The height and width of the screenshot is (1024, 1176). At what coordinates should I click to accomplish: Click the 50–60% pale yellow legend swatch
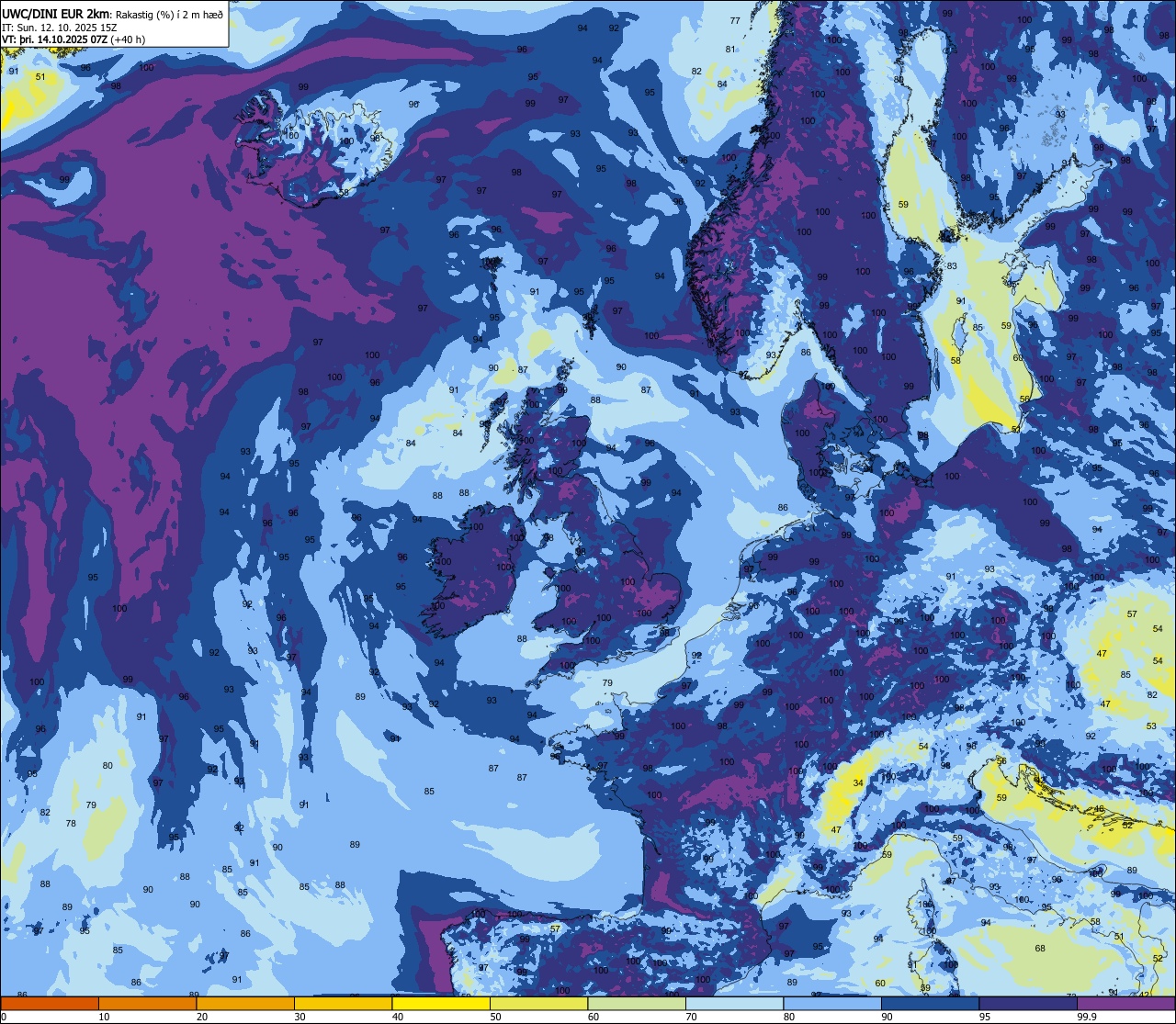538,1003
